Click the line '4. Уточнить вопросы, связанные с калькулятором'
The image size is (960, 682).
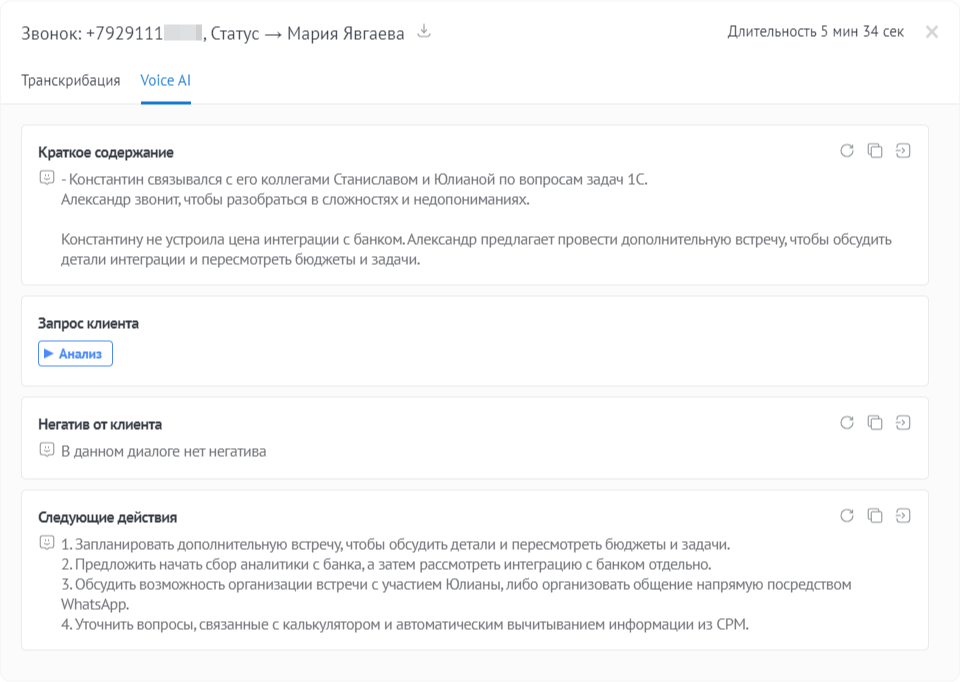[405, 624]
